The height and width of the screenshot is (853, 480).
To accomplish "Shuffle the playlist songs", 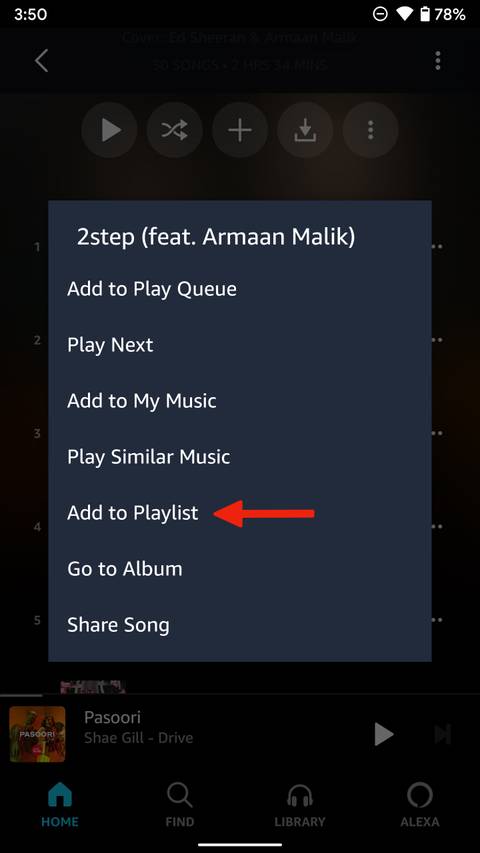I will click(x=175, y=131).
